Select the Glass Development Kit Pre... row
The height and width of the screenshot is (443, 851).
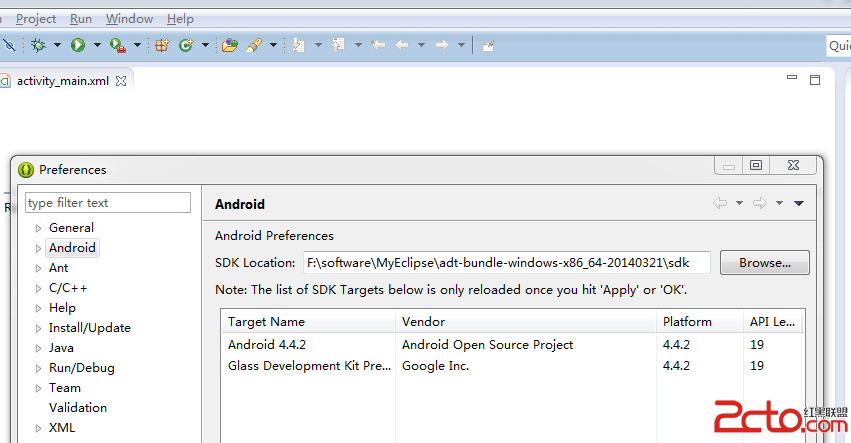click(513, 366)
